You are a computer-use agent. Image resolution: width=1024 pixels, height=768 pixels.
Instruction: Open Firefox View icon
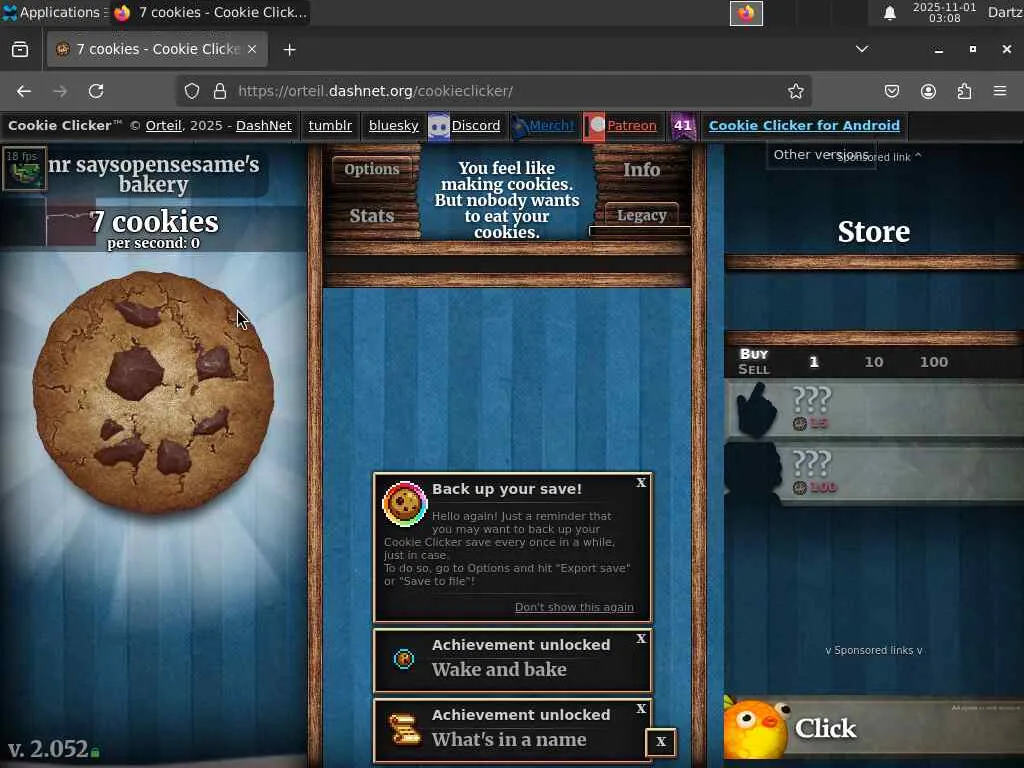20,50
